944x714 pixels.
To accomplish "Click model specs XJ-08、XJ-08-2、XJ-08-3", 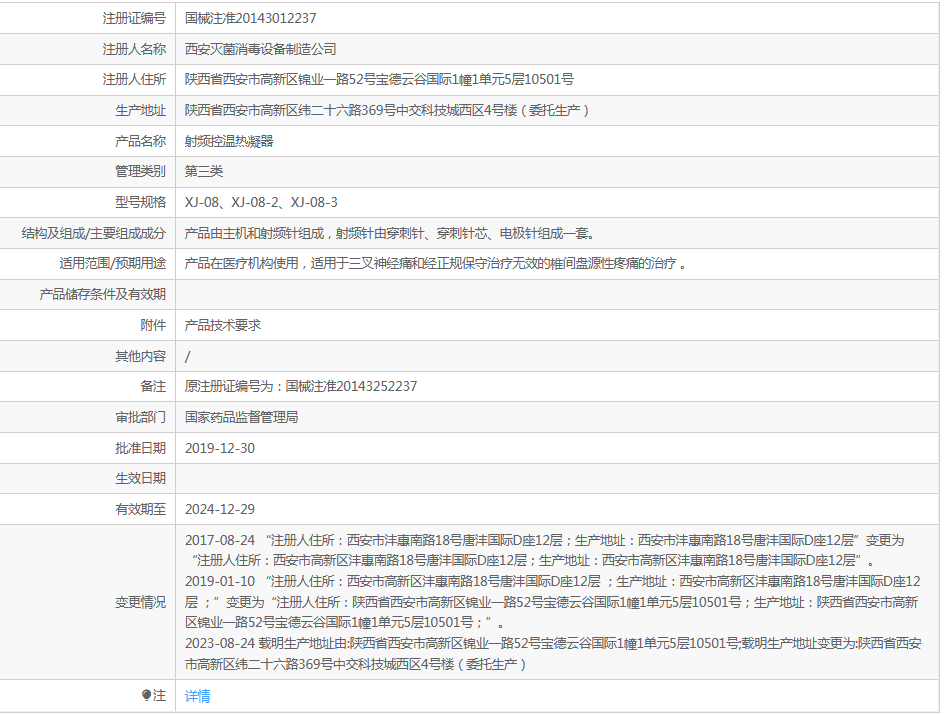I will coord(261,202).
